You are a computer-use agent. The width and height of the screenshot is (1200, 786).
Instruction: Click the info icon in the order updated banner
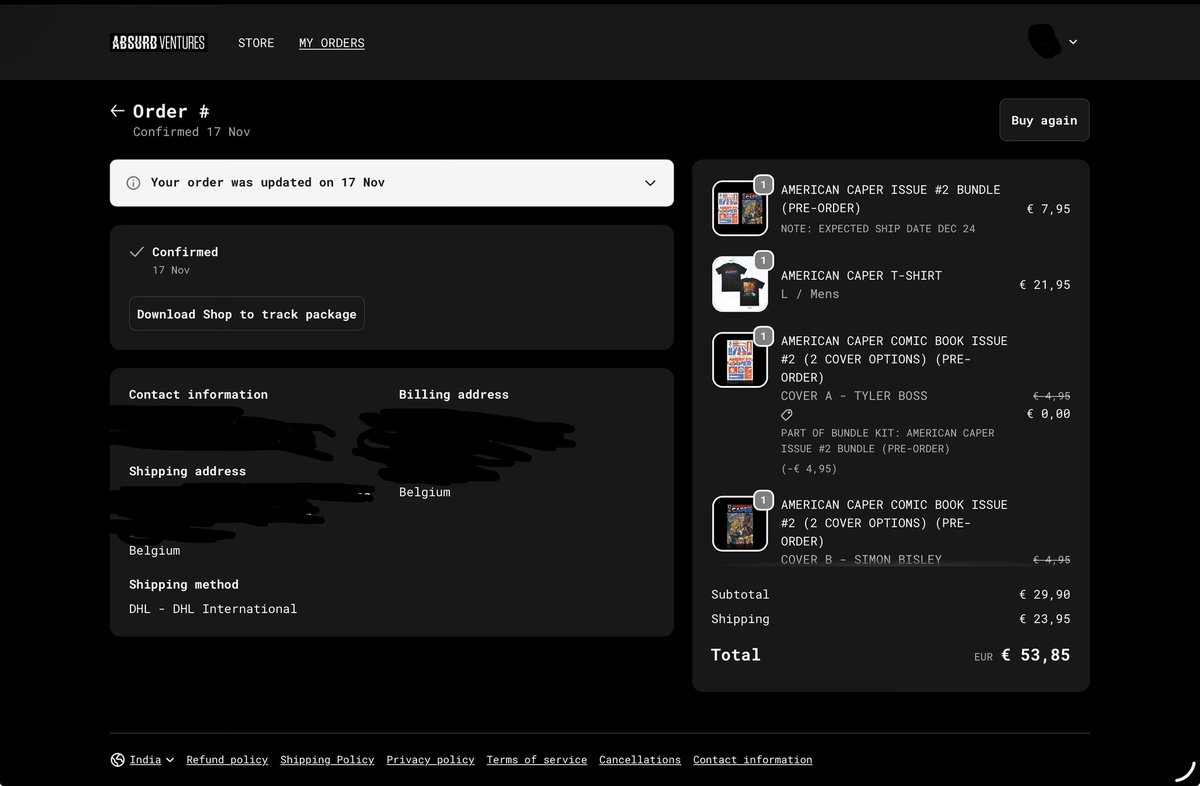133,183
